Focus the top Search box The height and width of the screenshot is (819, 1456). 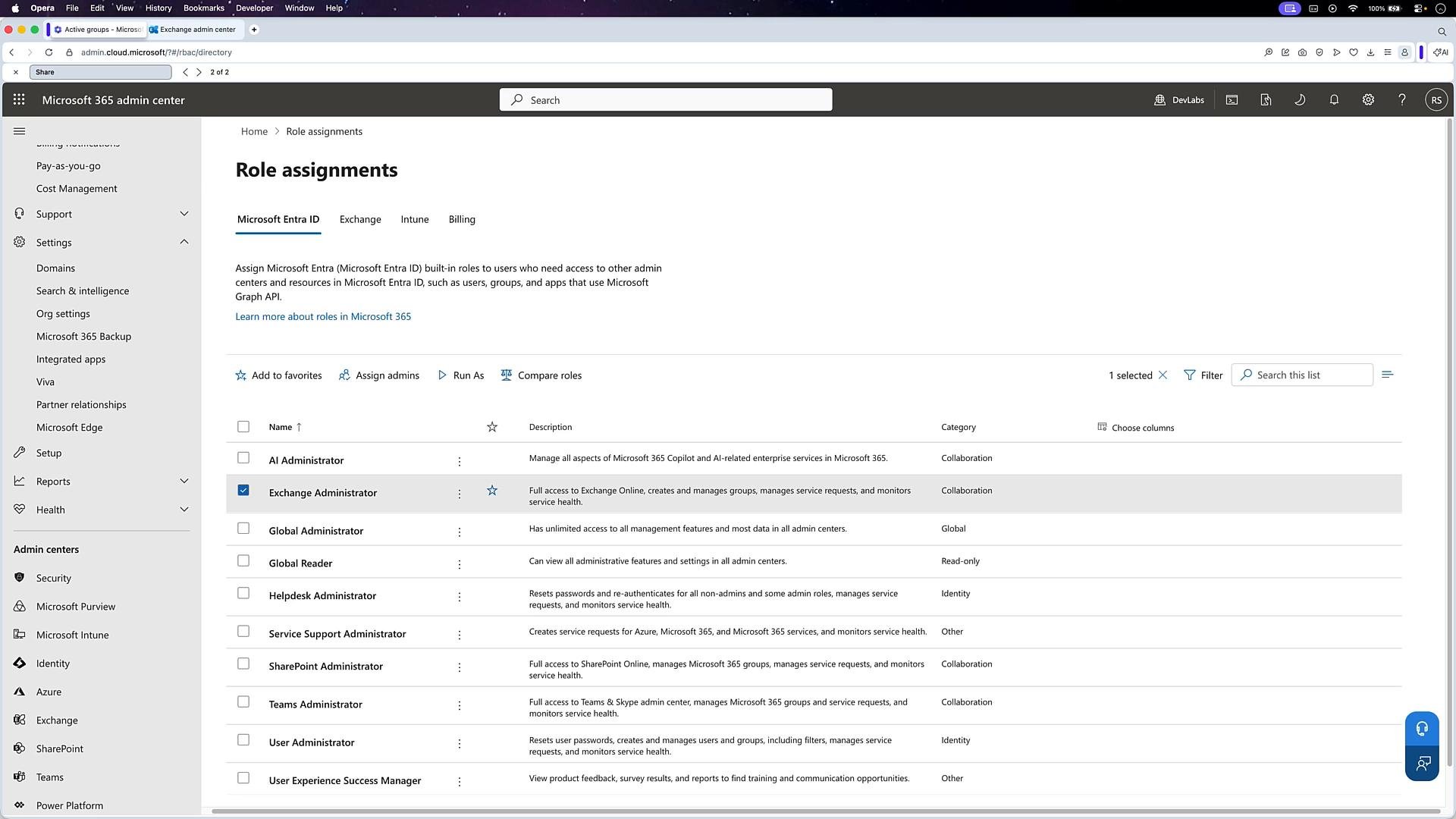point(666,99)
